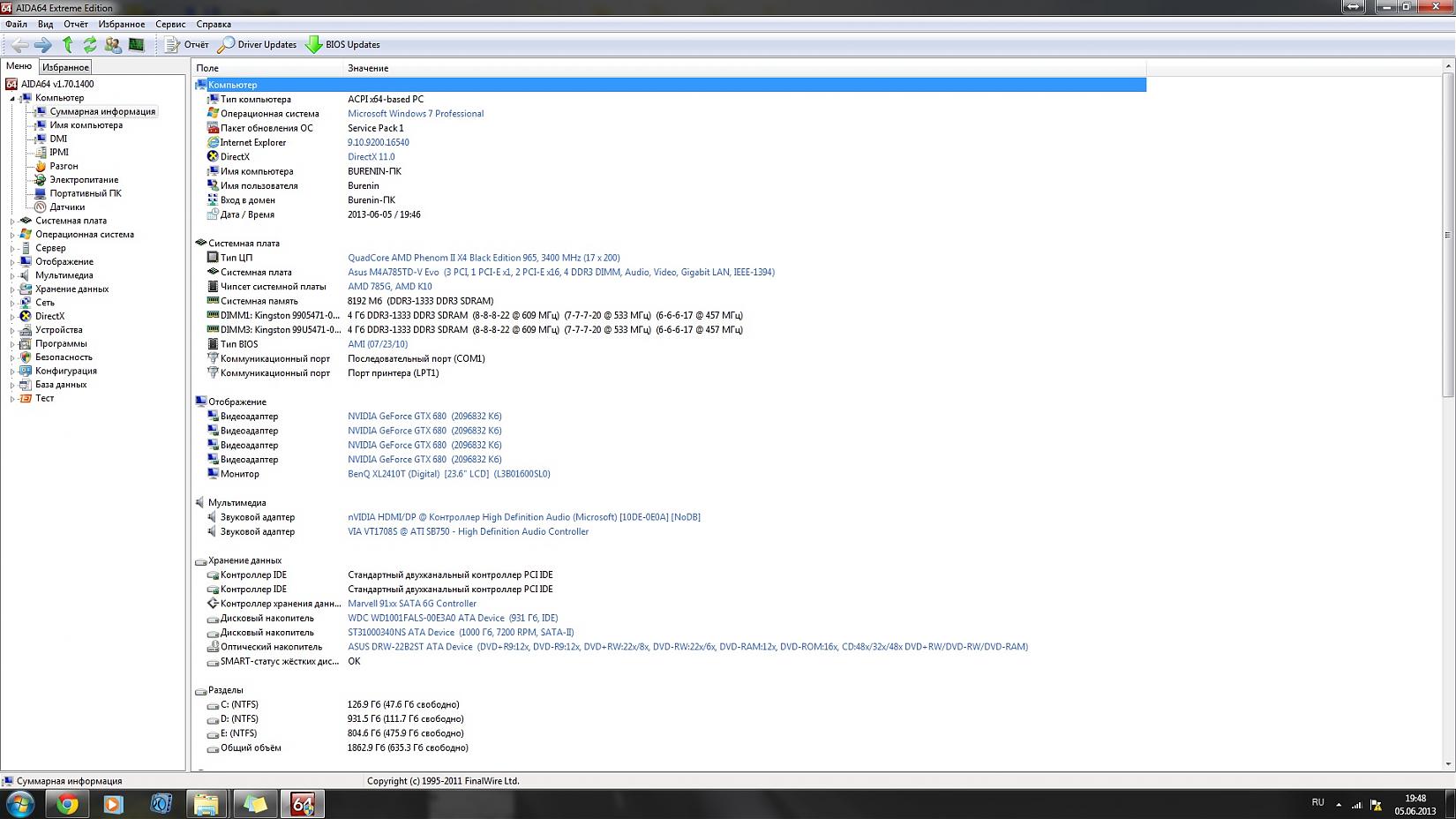Viewport: 1456px width, 819px height.
Task: Expand the Отображение tree node
Action: (x=12, y=262)
